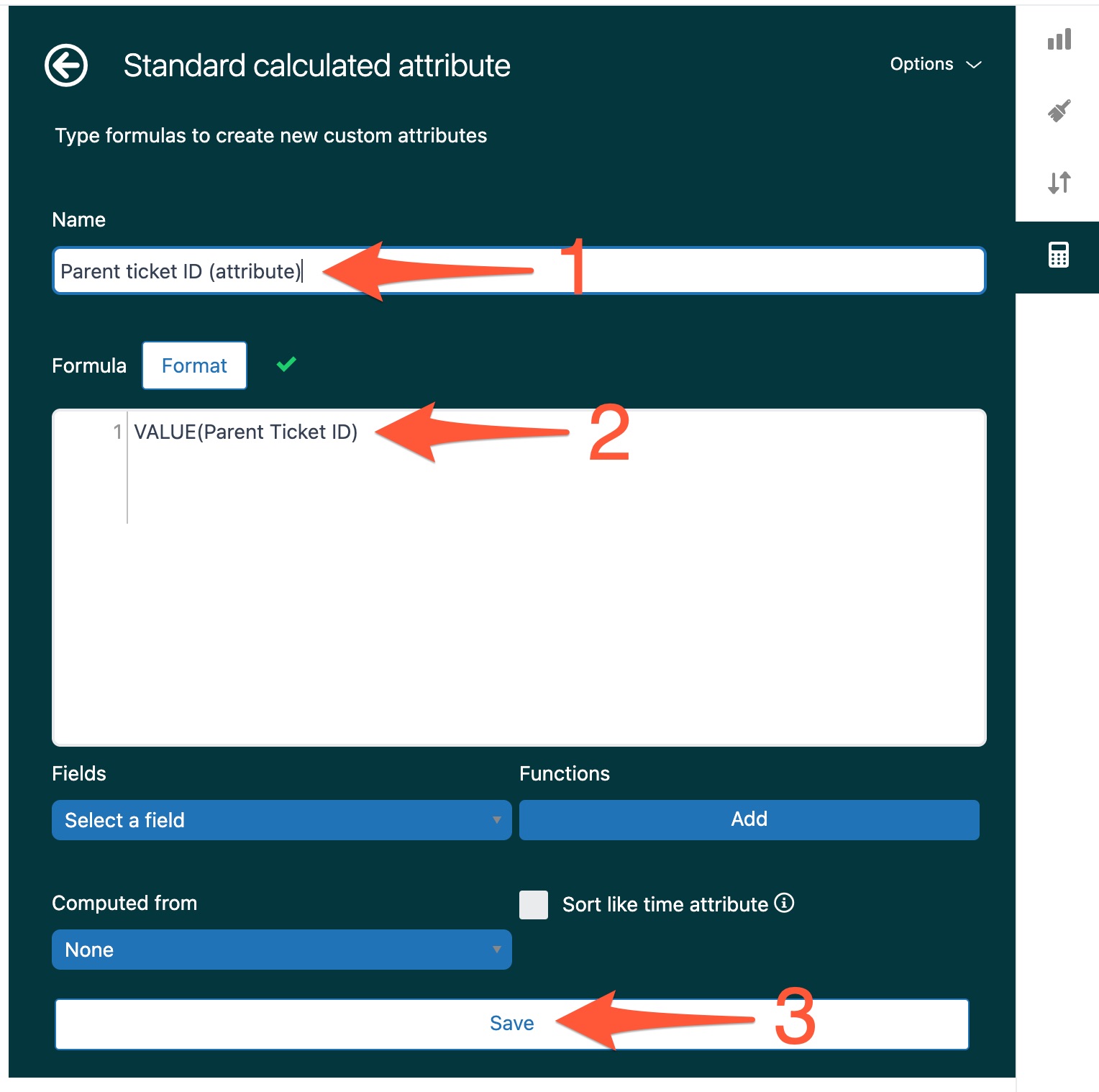Click the Name label
Image resolution: width=1099 pixels, height=1092 pixels.
[79, 219]
